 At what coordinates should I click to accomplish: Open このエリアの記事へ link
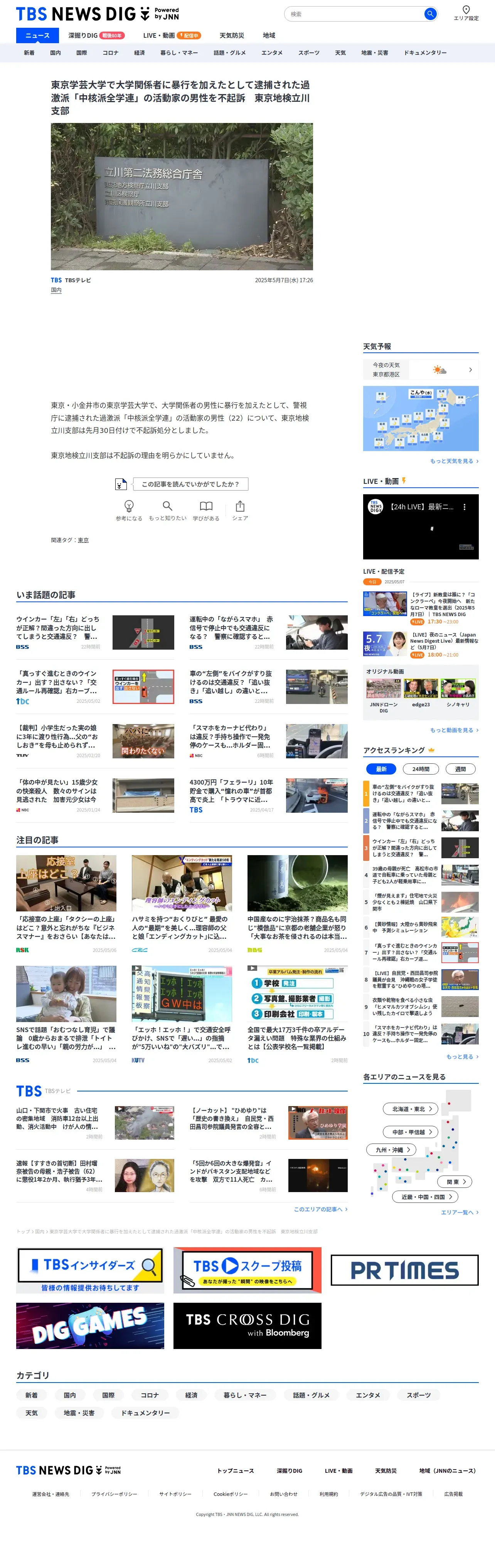coord(321,1209)
